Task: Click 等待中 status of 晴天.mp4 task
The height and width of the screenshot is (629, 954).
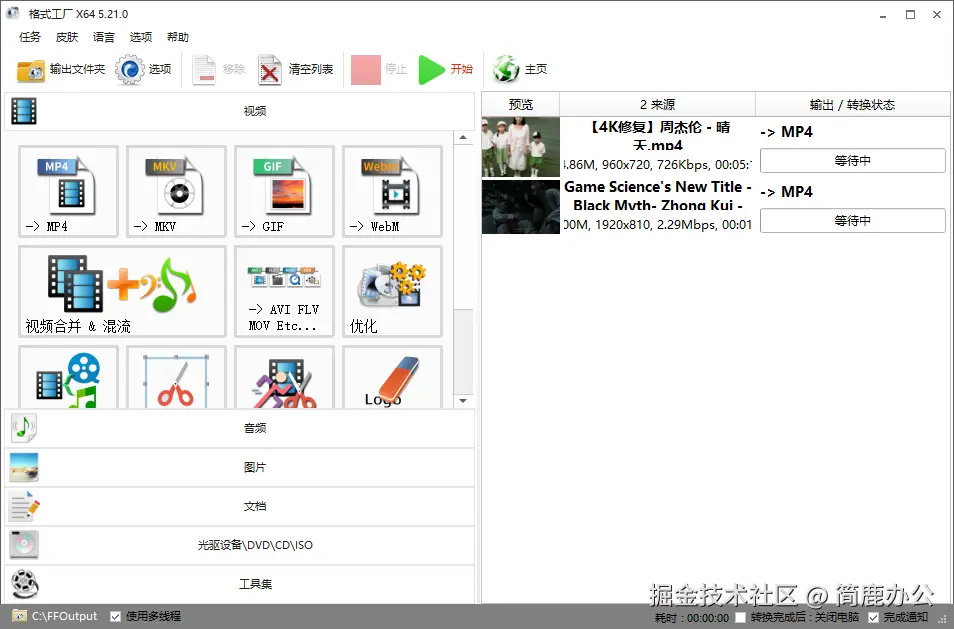Action: [852, 161]
